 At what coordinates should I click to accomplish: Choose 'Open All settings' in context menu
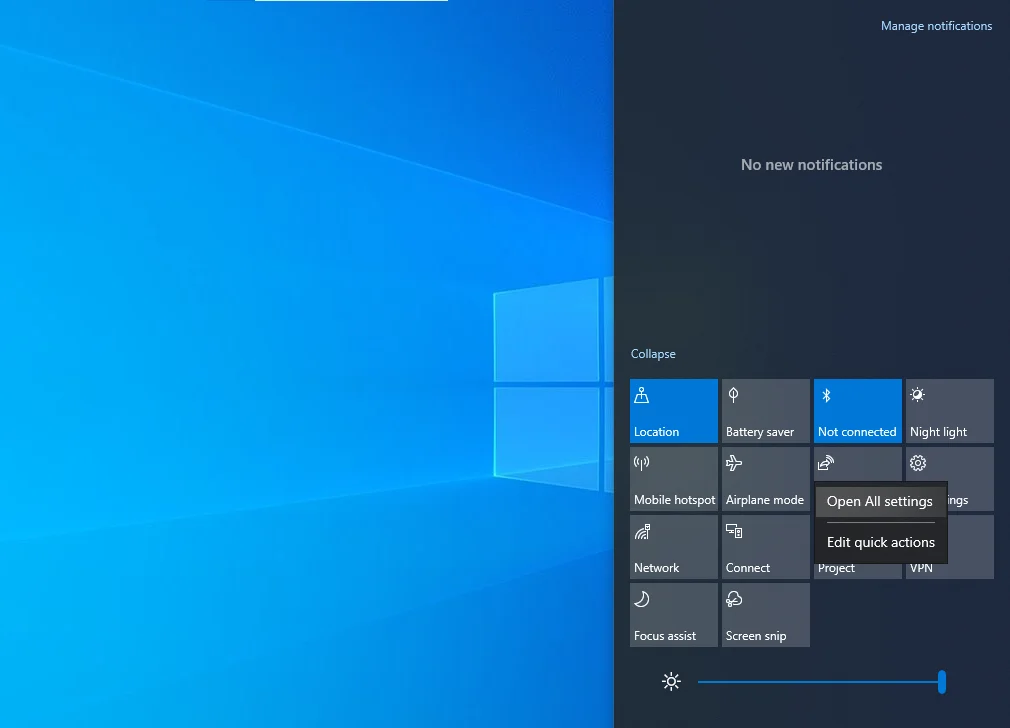[881, 501]
